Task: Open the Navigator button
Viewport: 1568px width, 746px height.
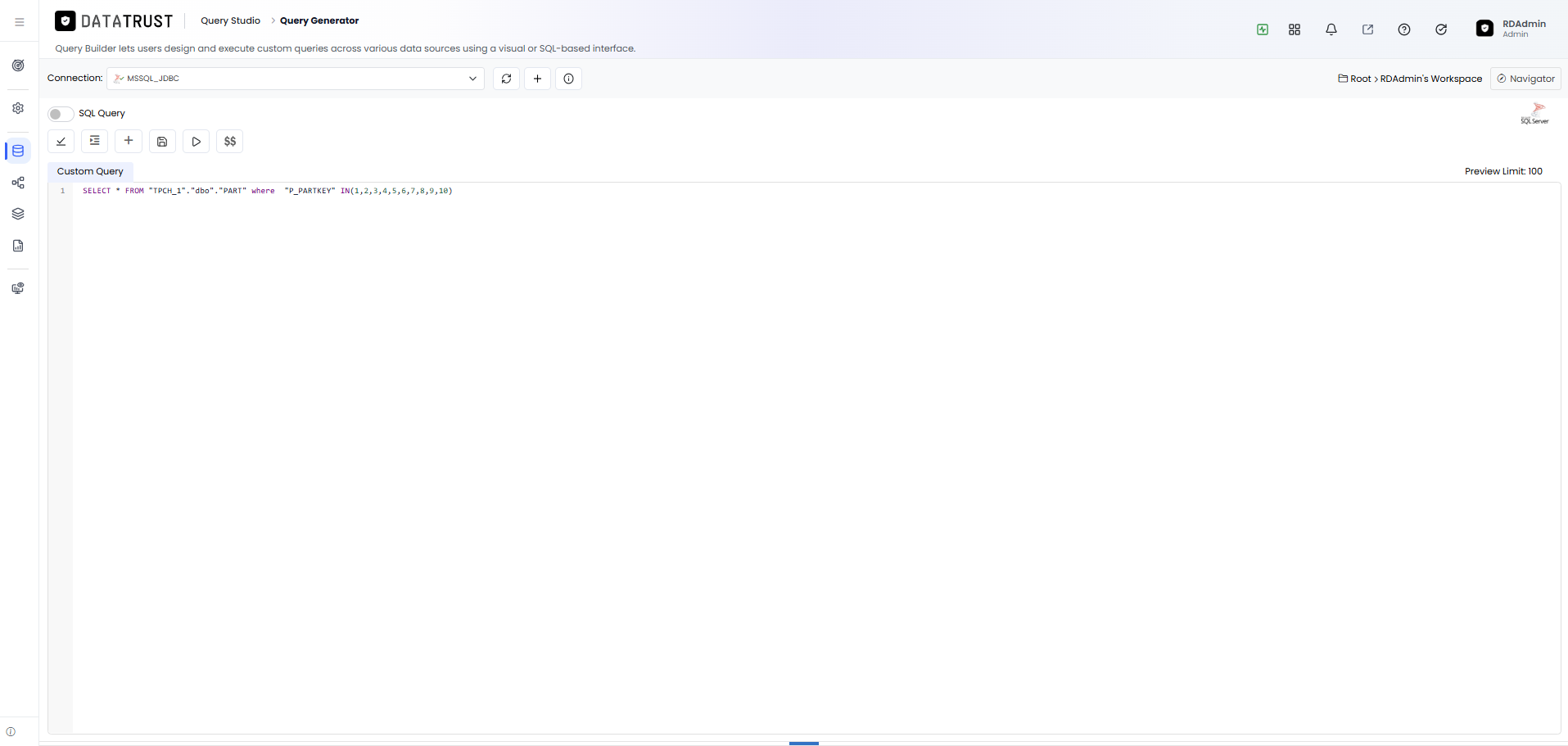Action: tap(1525, 79)
